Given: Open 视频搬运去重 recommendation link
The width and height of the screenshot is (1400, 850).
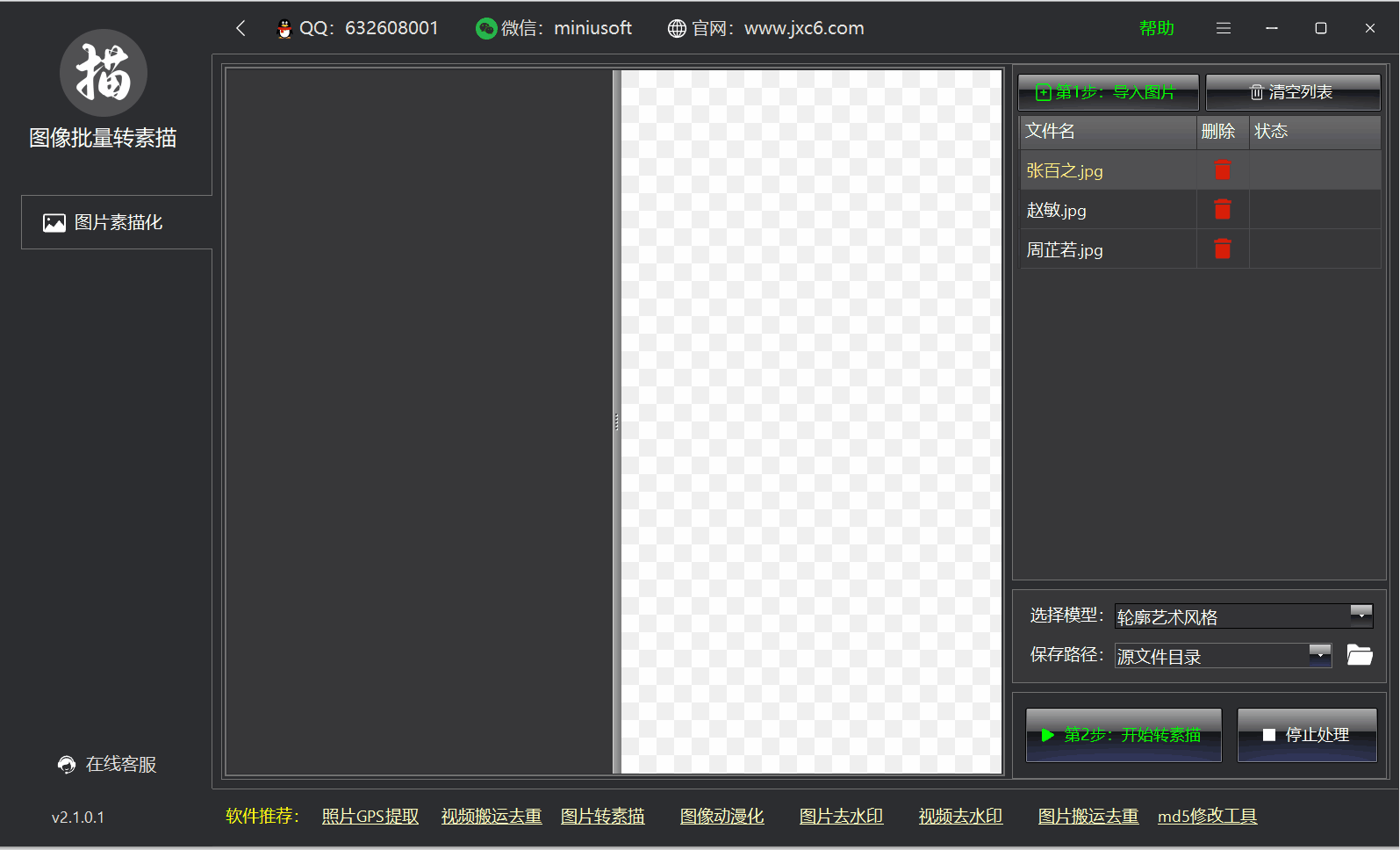Looking at the screenshot, I should (x=492, y=817).
